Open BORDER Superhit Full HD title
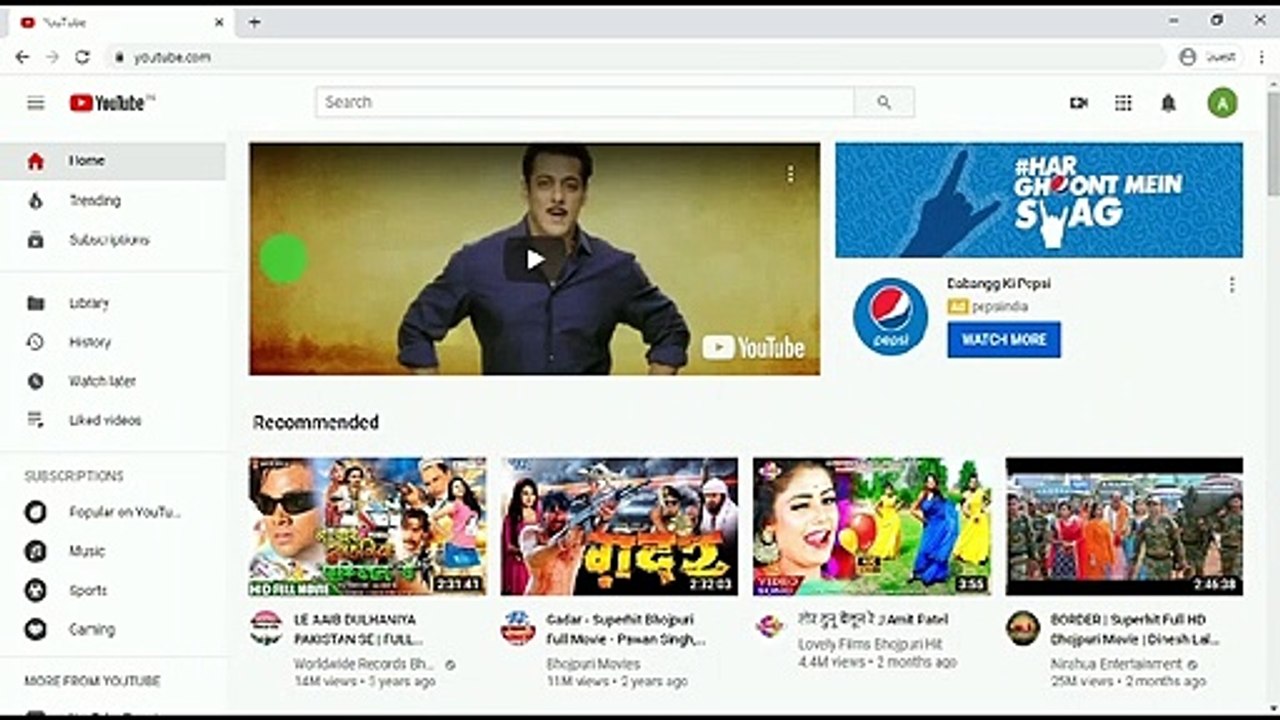1280x720 pixels. 1135,629
